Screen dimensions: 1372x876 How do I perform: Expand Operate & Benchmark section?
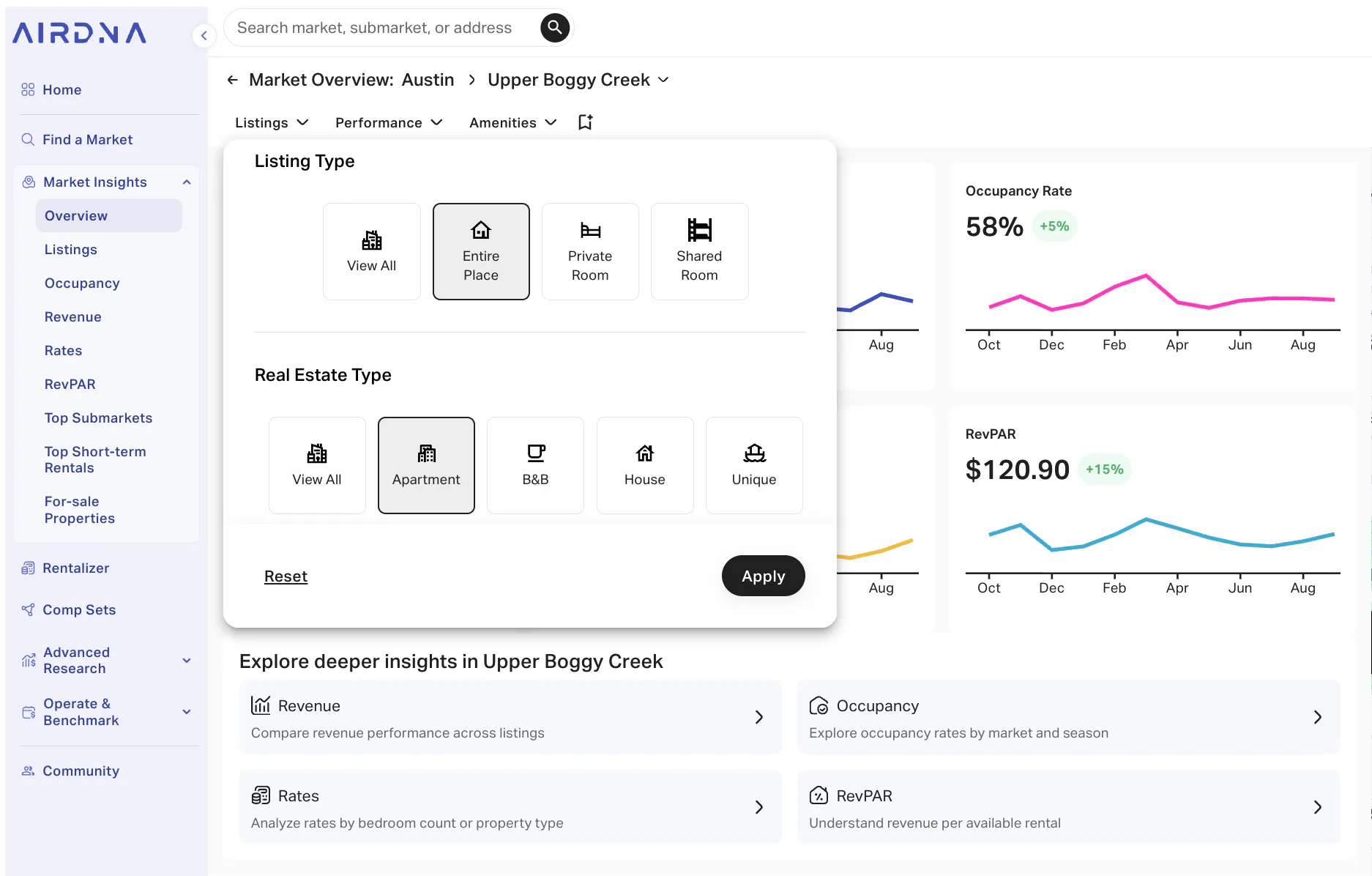[187, 712]
